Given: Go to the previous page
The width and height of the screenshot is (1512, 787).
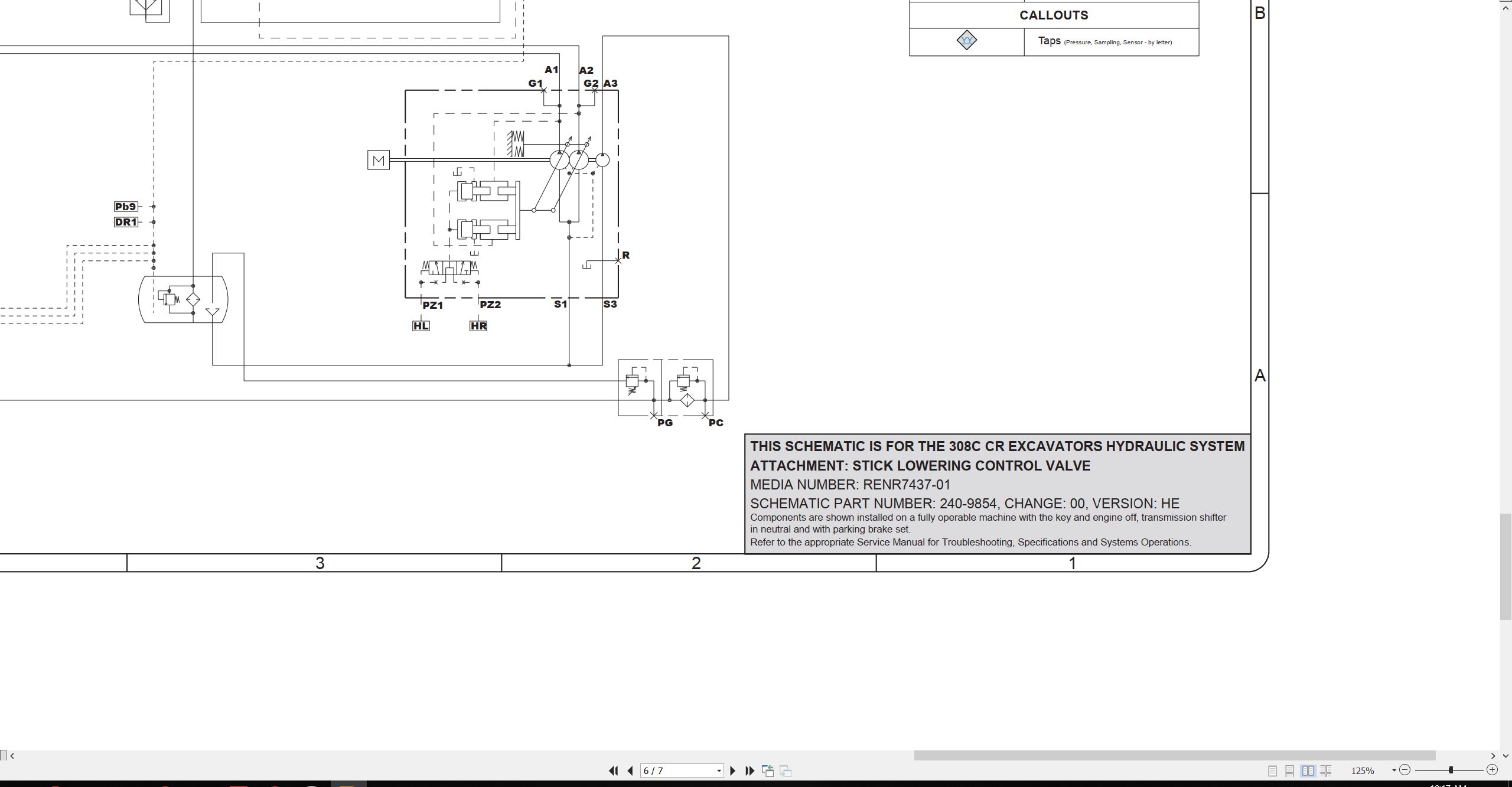Looking at the screenshot, I should coord(630,770).
